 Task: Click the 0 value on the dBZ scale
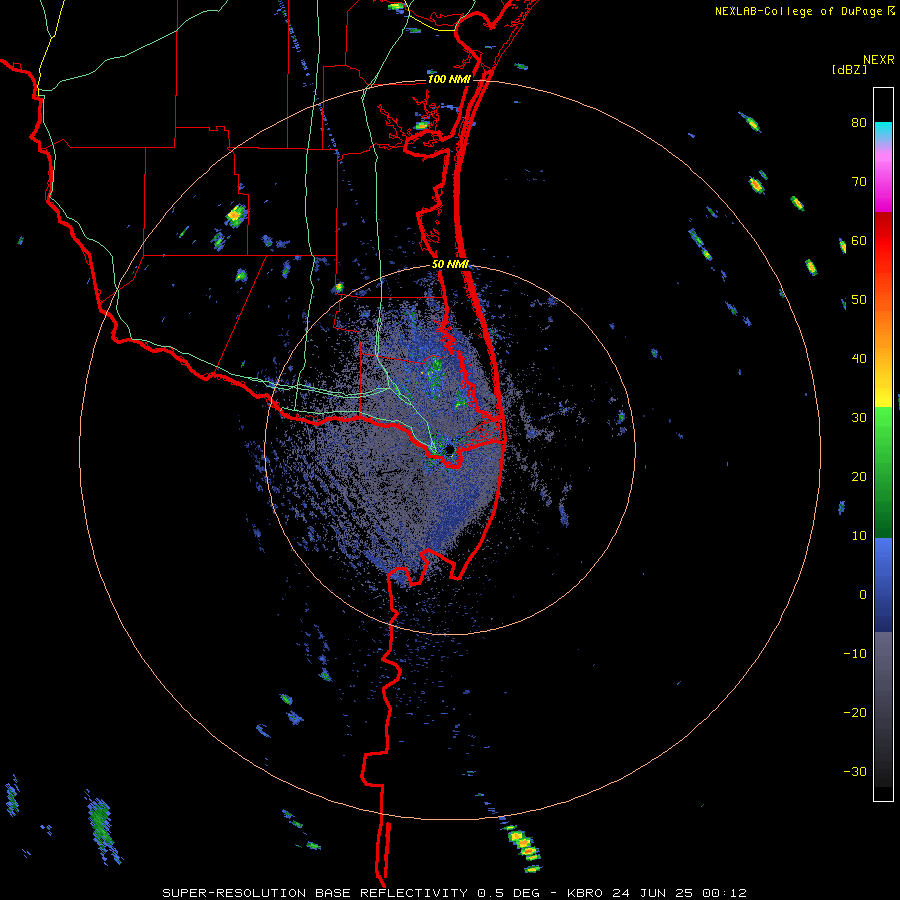(x=863, y=595)
